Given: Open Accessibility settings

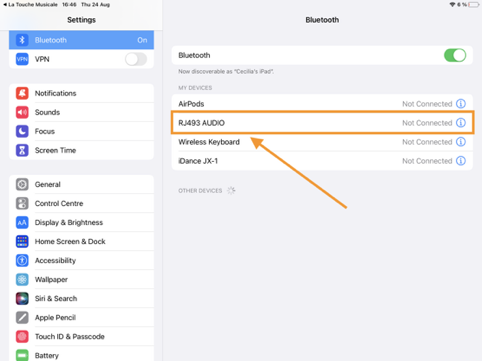Looking at the screenshot, I should point(81,260).
